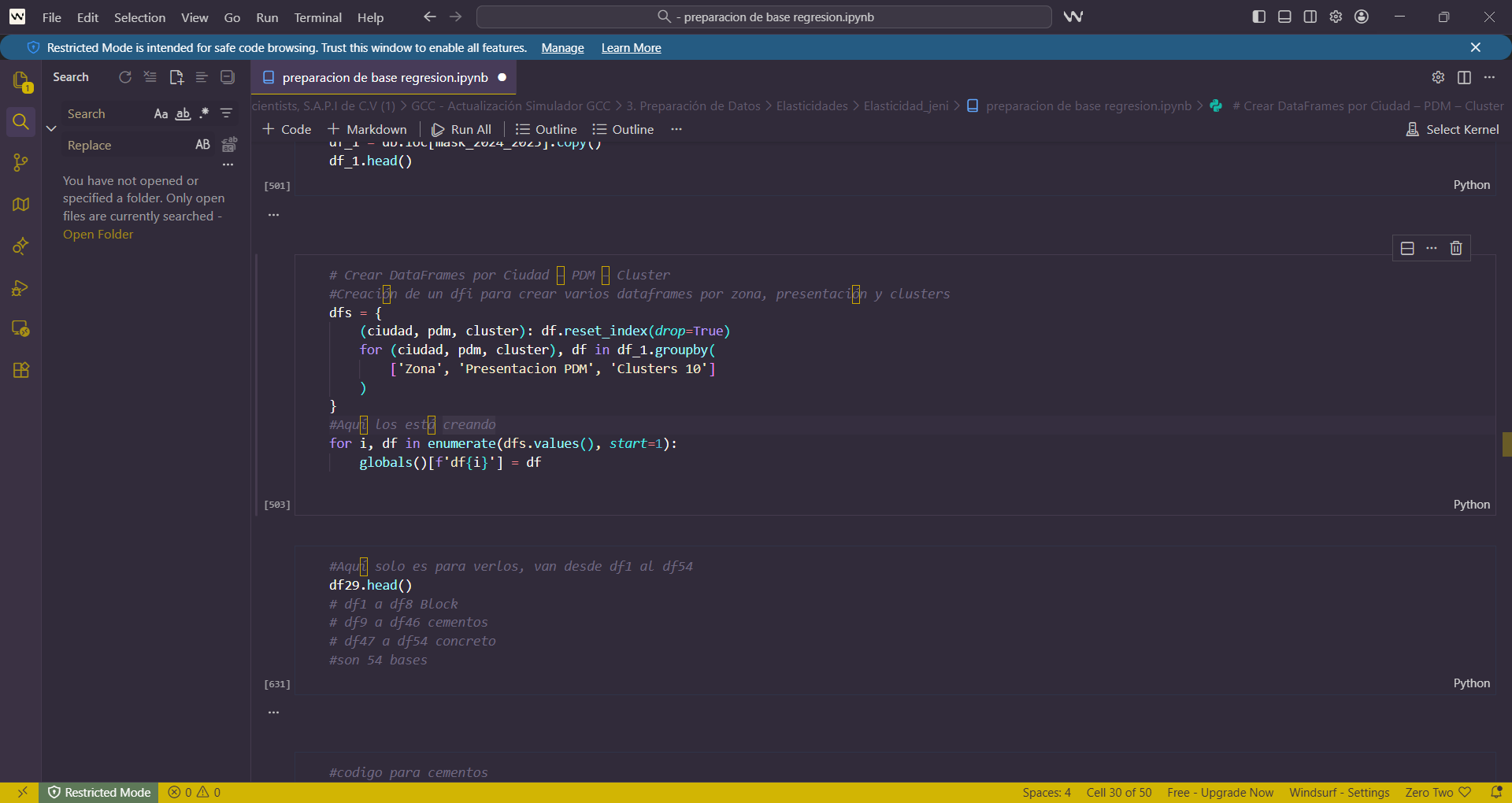The height and width of the screenshot is (803, 1512).
Task: Open the Remote Explorer icon
Action: tap(21, 328)
